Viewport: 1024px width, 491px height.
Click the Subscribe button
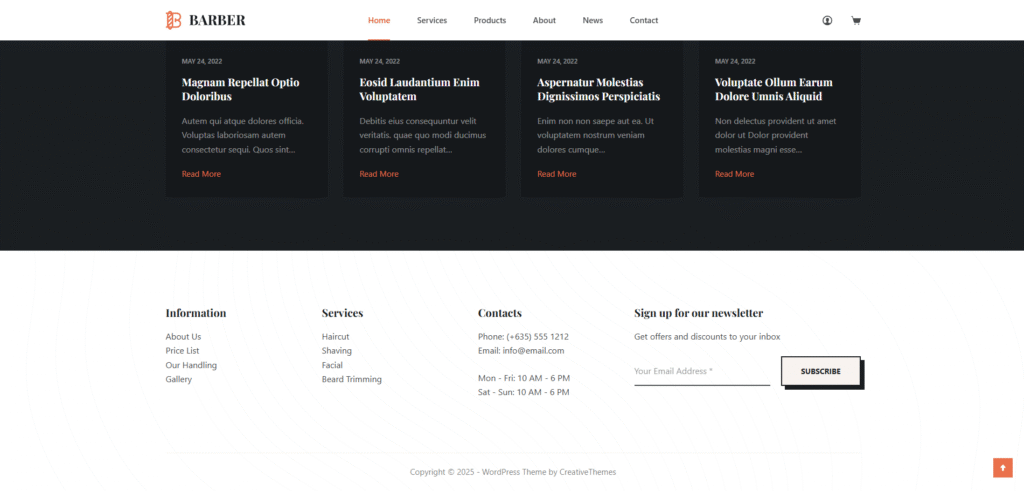[x=820, y=371]
